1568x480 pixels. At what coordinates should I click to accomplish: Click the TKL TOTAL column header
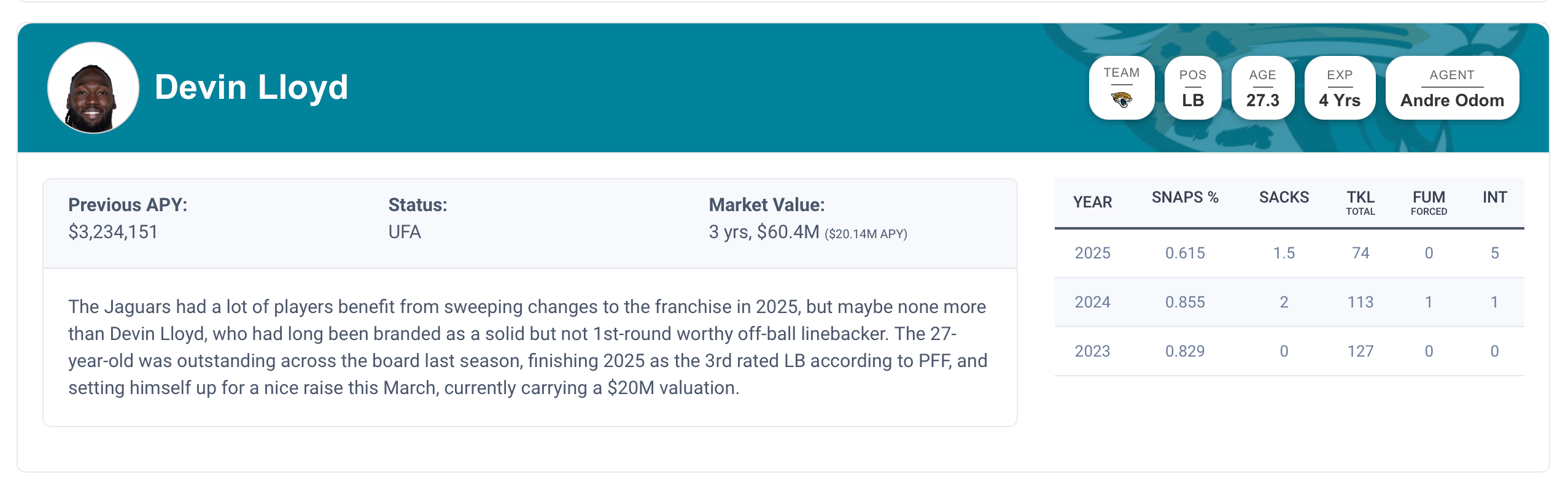pos(1360,203)
